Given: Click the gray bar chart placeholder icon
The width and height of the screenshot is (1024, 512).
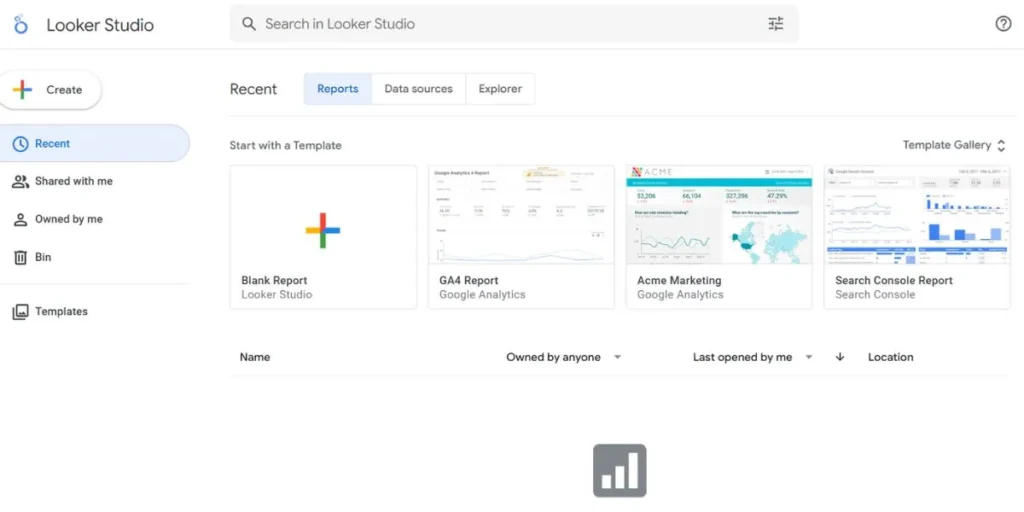Looking at the screenshot, I should click(620, 471).
